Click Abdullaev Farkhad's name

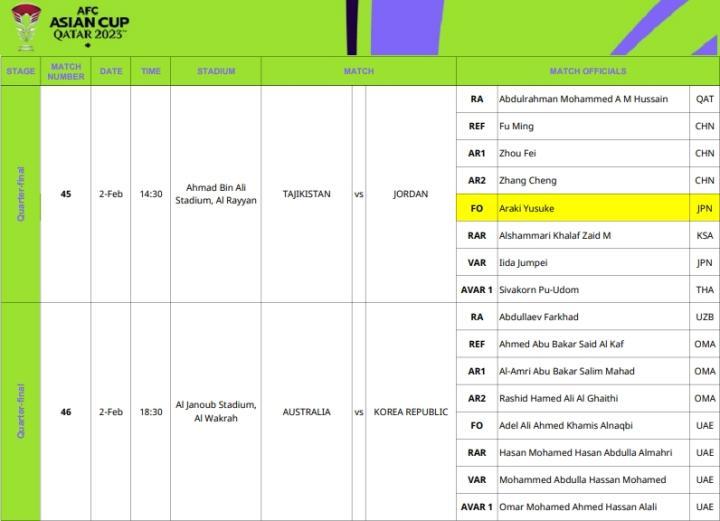(x=538, y=317)
